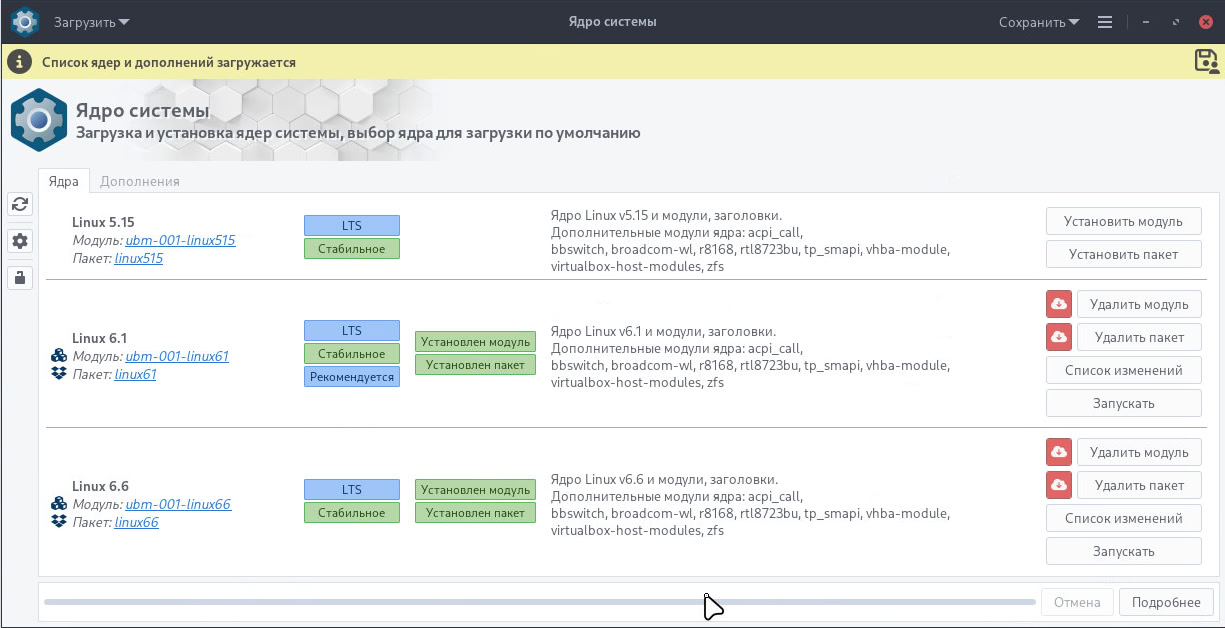Click the info icon in yellow notification bar
The width and height of the screenshot is (1225, 628).
click(20, 61)
